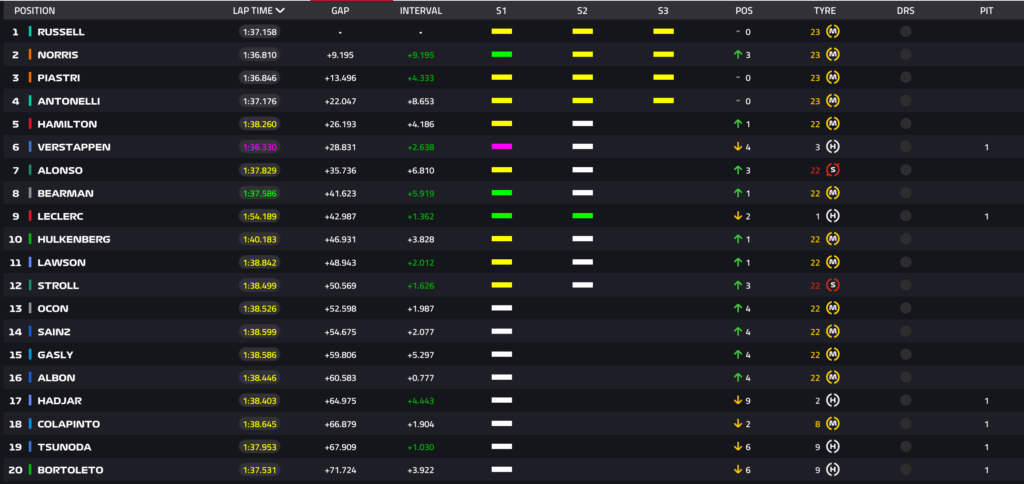Click the GAP column header

(340, 11)
